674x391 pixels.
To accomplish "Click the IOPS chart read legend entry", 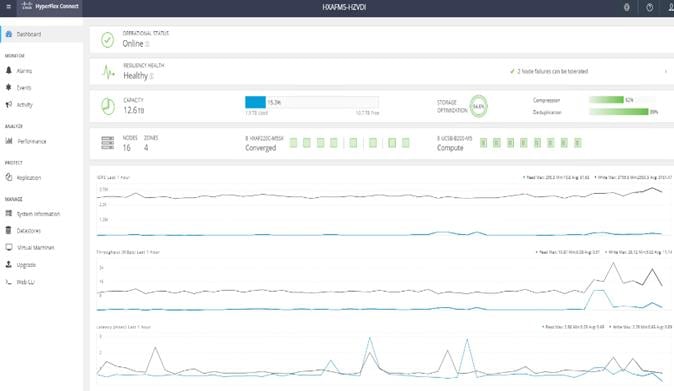I will click(556, 177).
